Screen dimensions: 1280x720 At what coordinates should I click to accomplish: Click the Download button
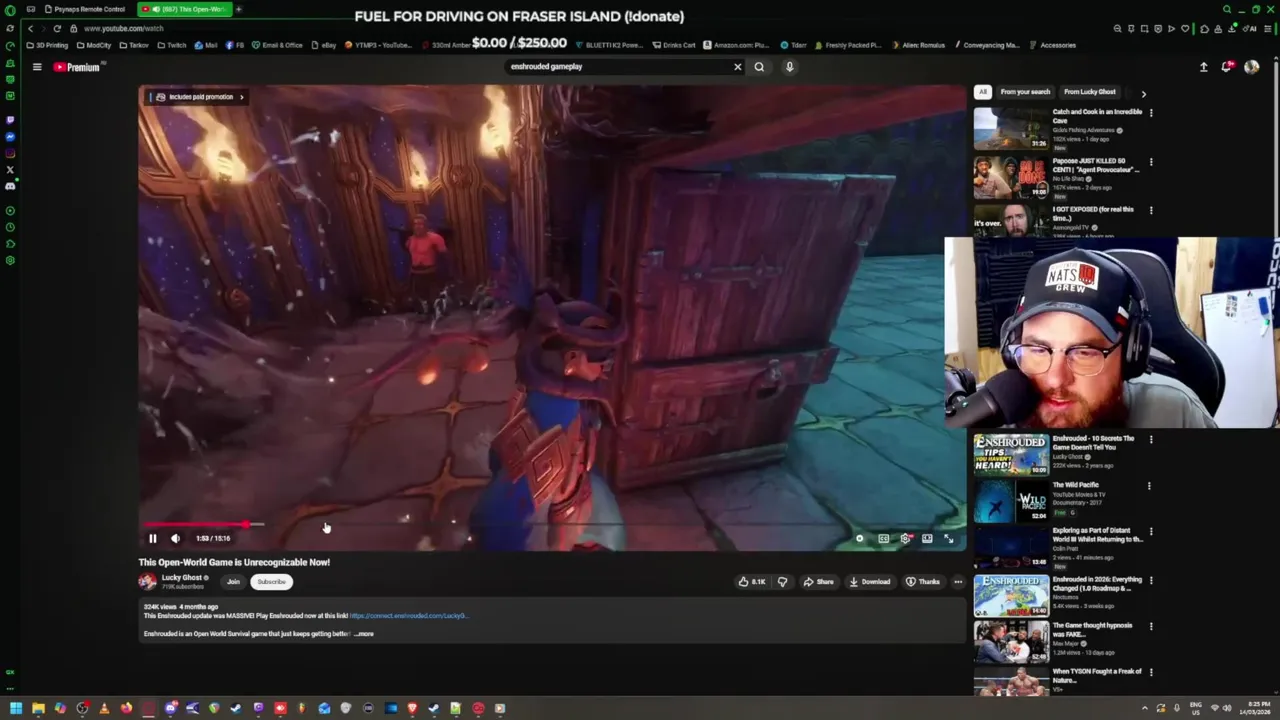click(869, 582)
